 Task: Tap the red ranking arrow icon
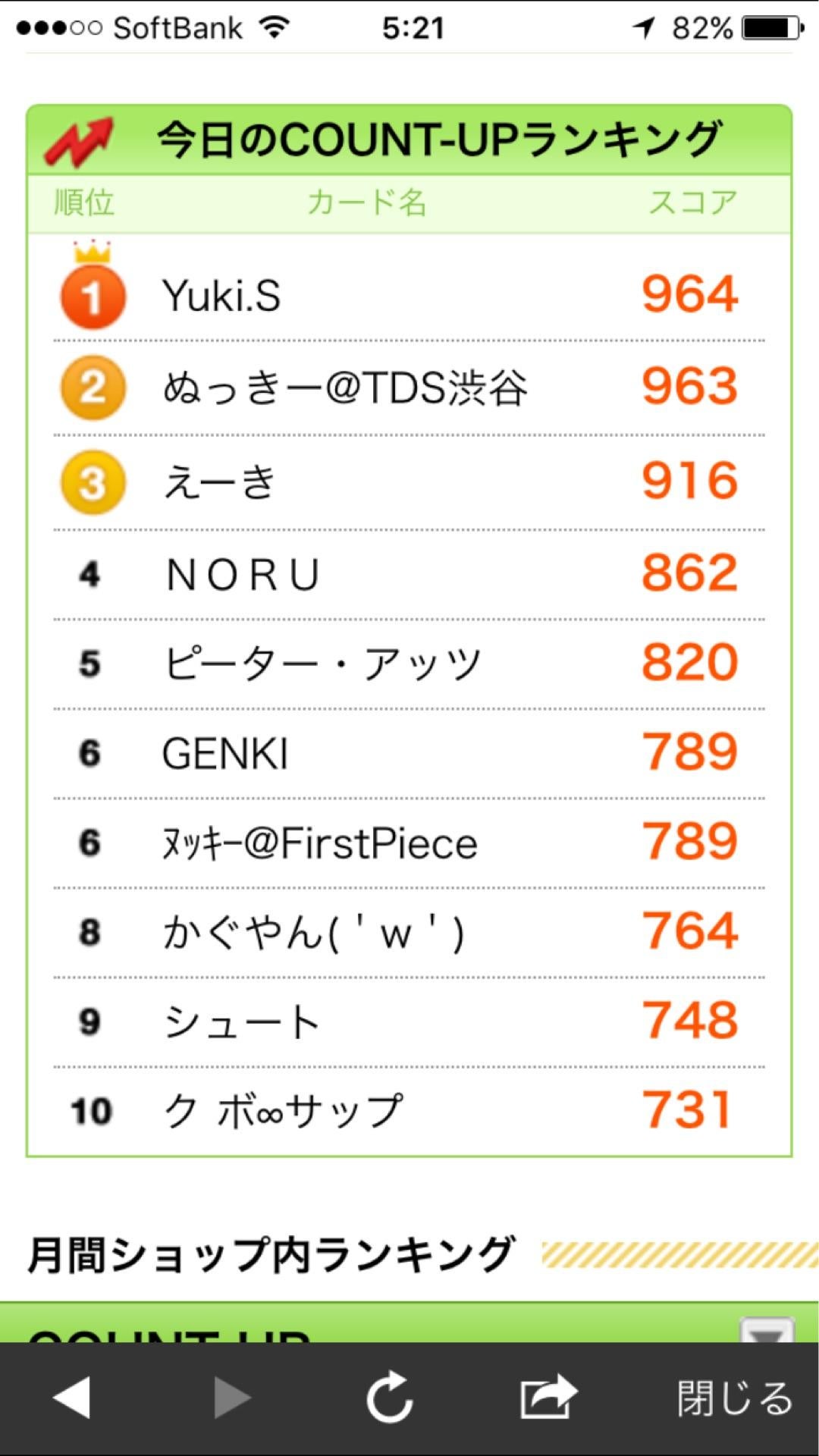click(78, 142)
